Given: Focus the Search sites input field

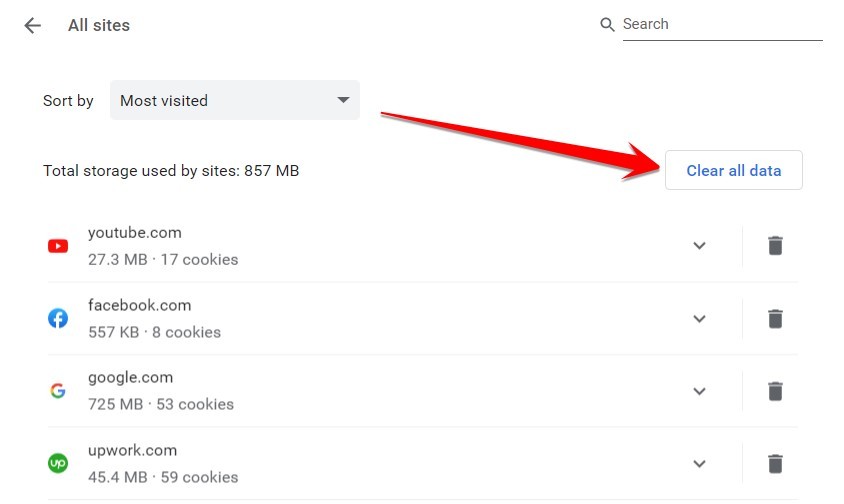Looking at the screenshot, I should pos(722,25).
